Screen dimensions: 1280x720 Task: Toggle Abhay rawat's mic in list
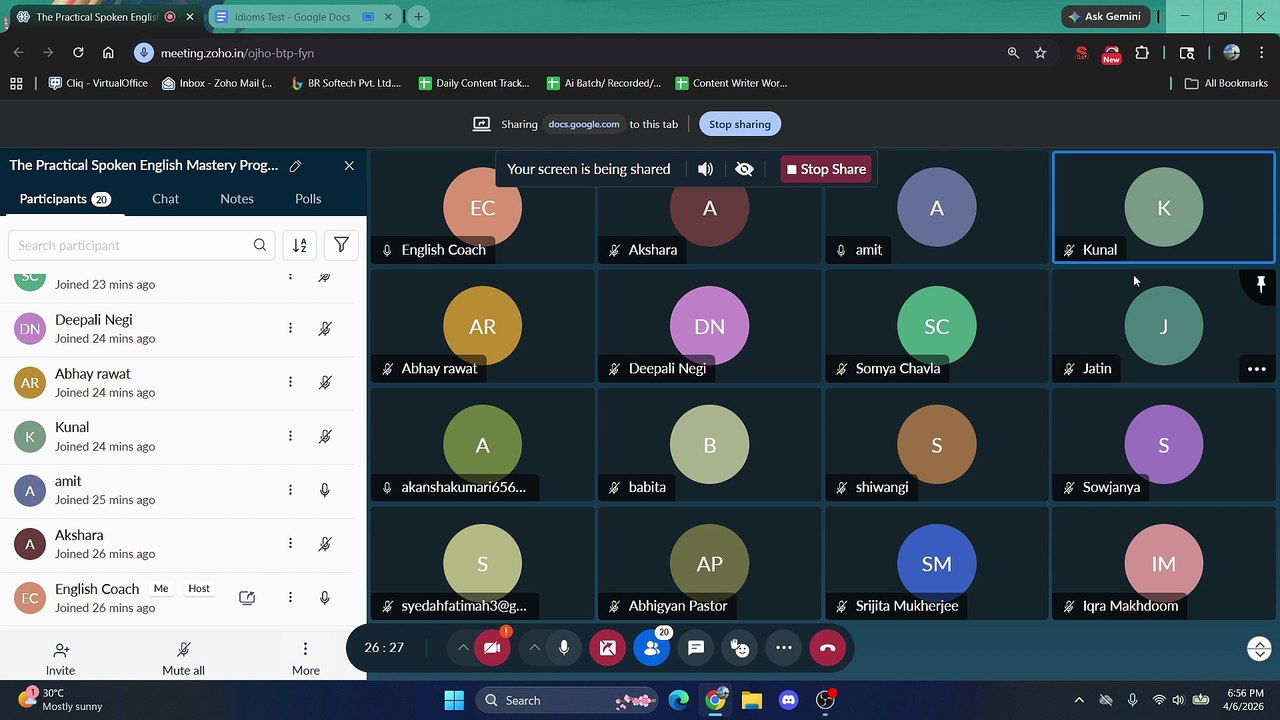[325, 382]
